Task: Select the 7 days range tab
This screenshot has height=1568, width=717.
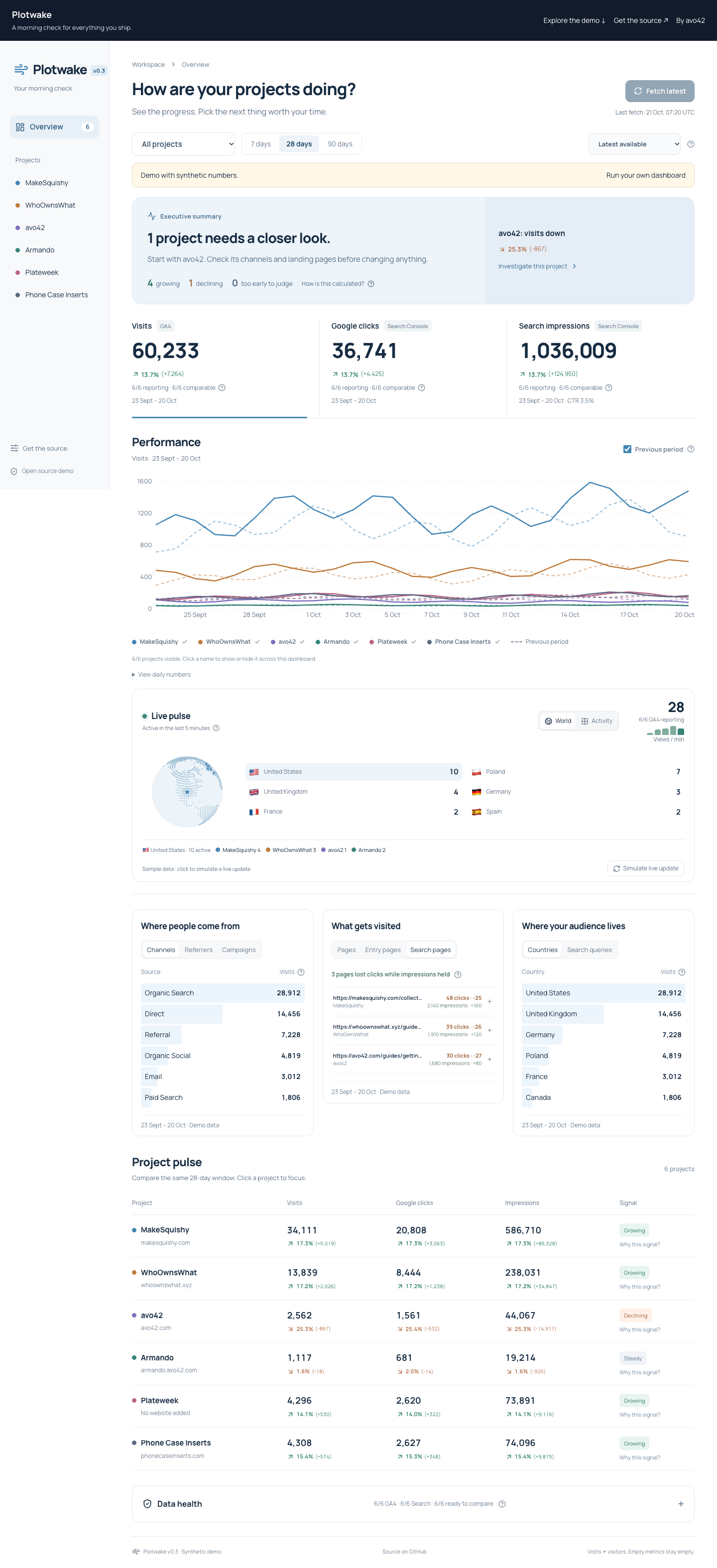Action: pos(260,144)
